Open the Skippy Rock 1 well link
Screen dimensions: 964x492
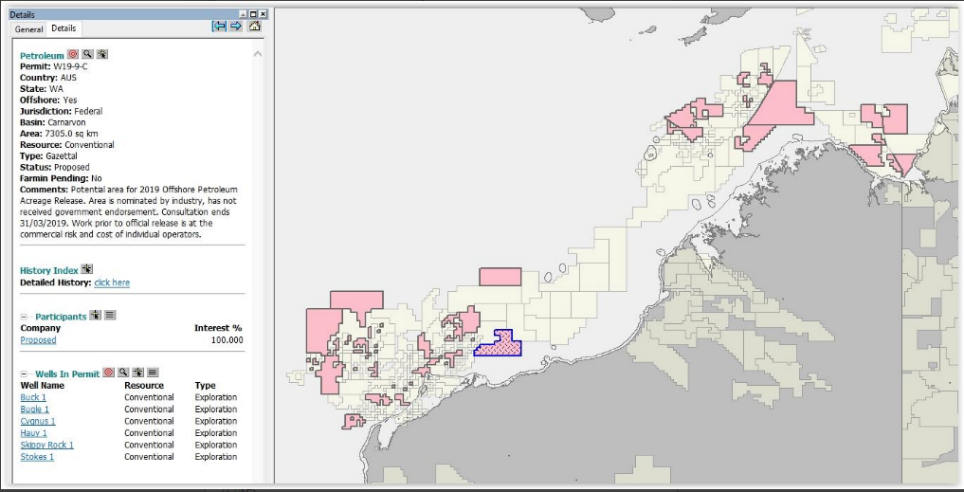tap(47, 445)
